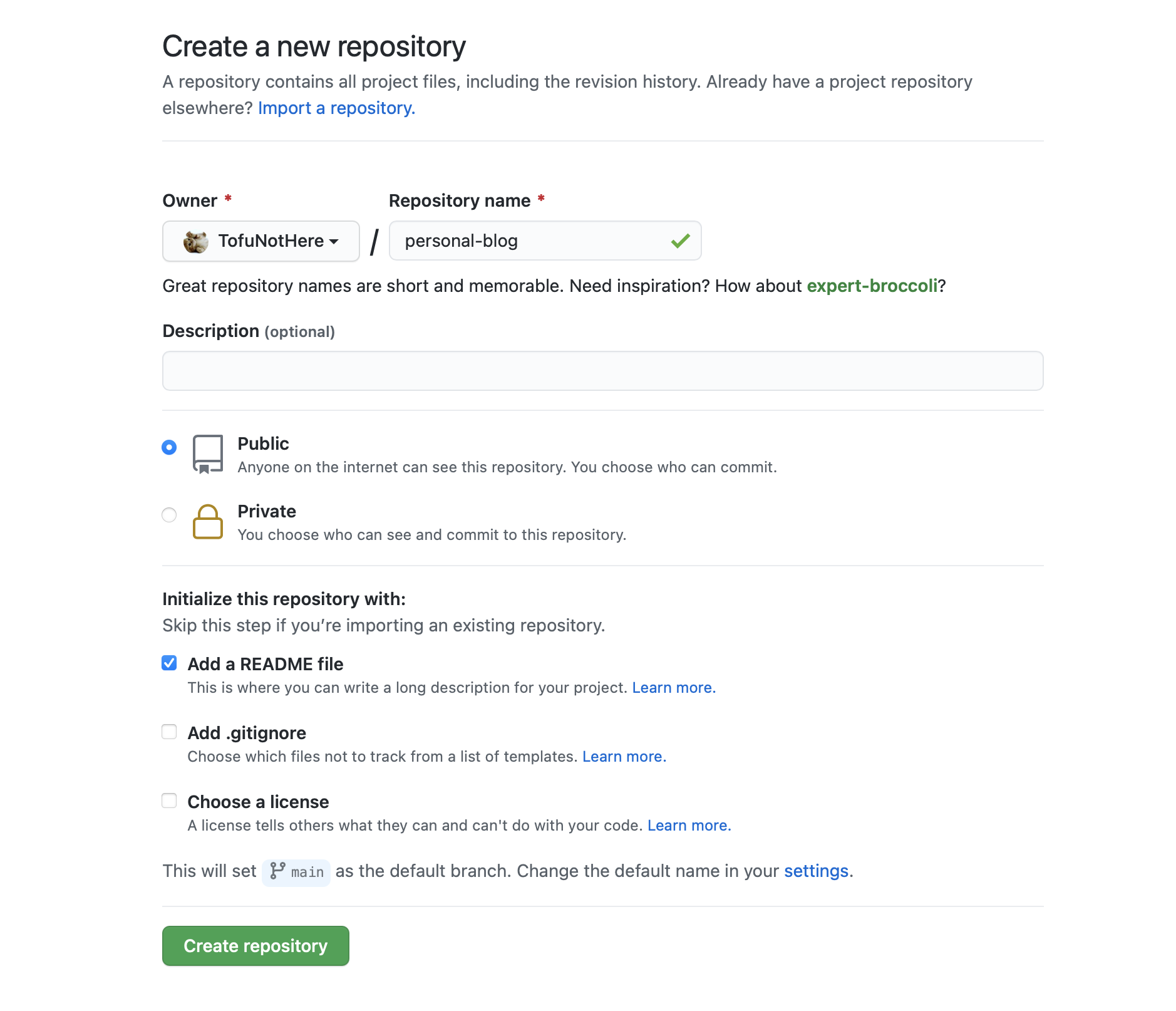
Task: Uncheck the Add a README file checkbox
Action: point(169,663)
